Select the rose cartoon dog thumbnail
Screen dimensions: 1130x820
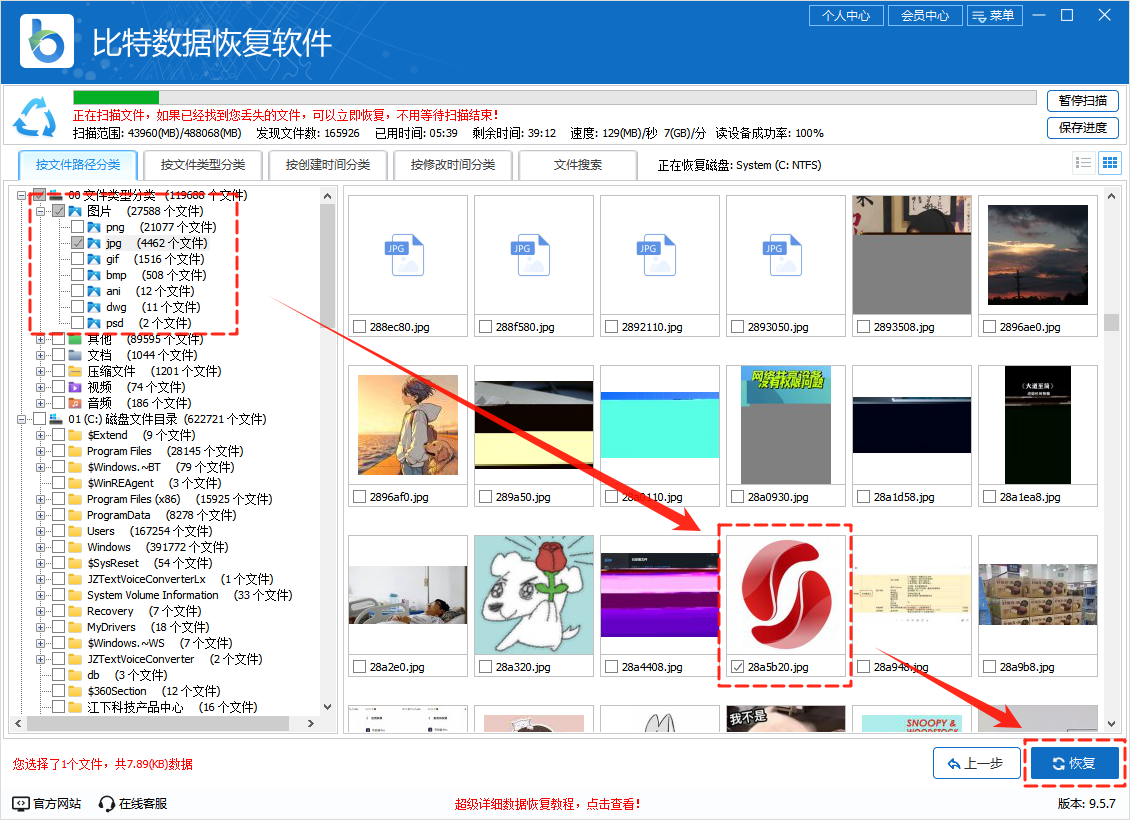[x=534, y=594]
